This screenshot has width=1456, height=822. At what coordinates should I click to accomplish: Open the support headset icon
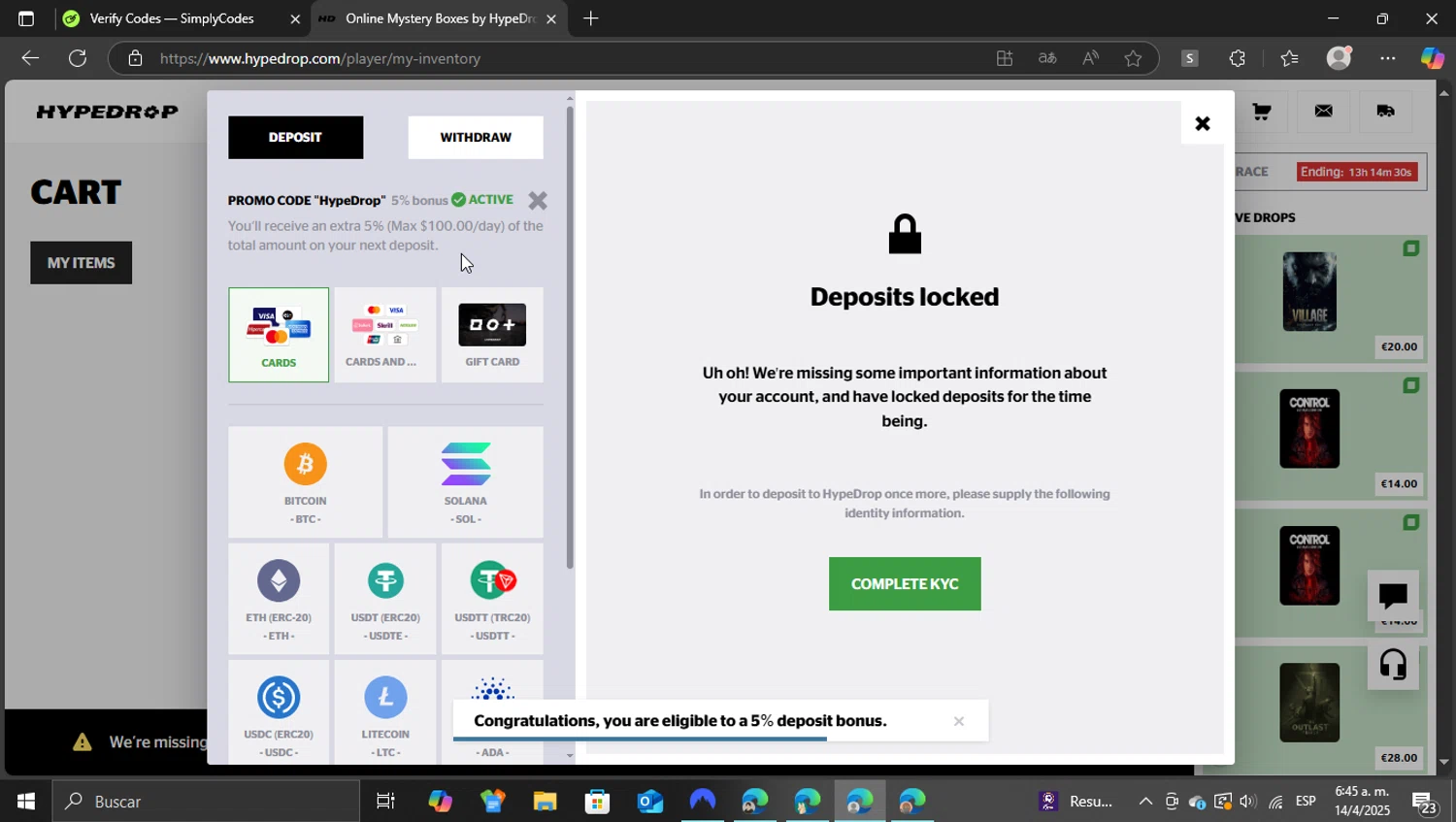tap(1393, 664)
